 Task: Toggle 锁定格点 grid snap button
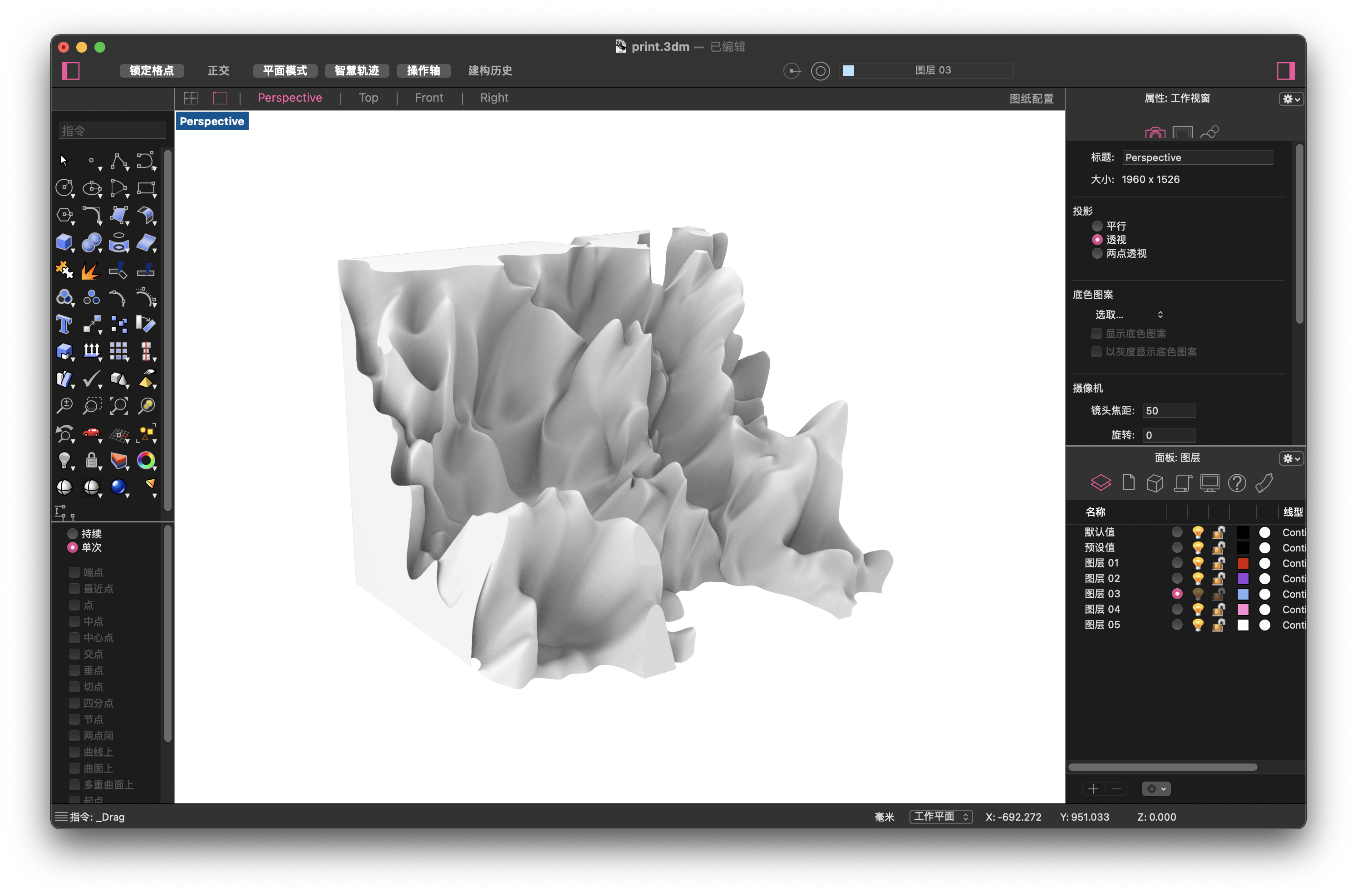point(152,70)
